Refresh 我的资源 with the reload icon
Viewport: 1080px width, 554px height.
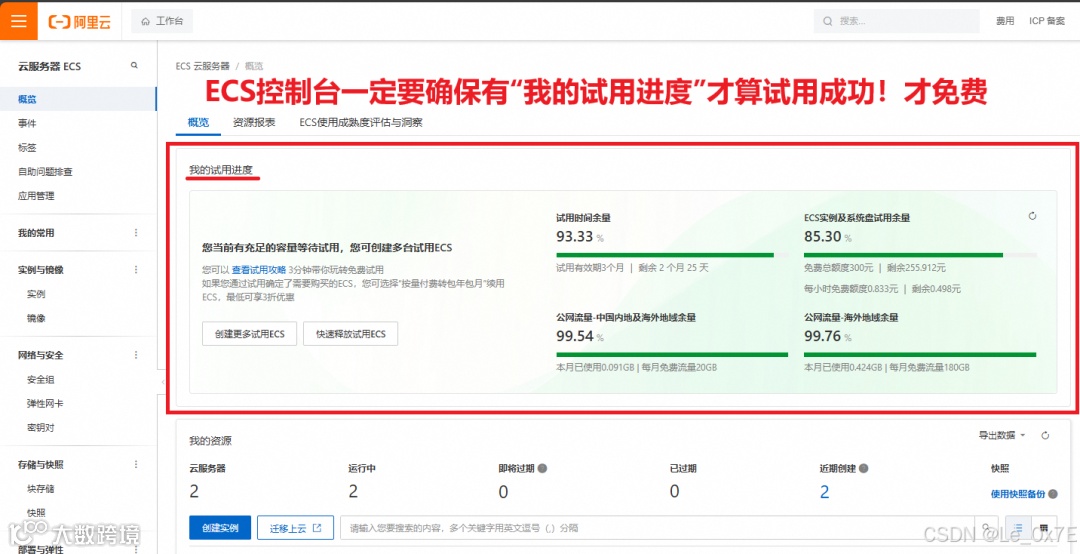click(1045, 435)
